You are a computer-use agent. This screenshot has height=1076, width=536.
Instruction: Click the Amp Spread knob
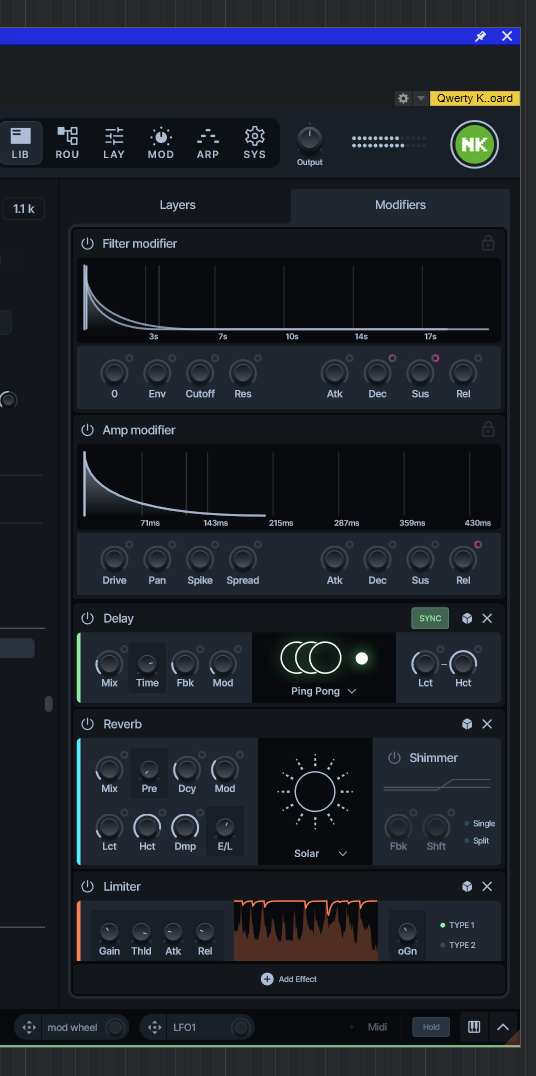242,559
